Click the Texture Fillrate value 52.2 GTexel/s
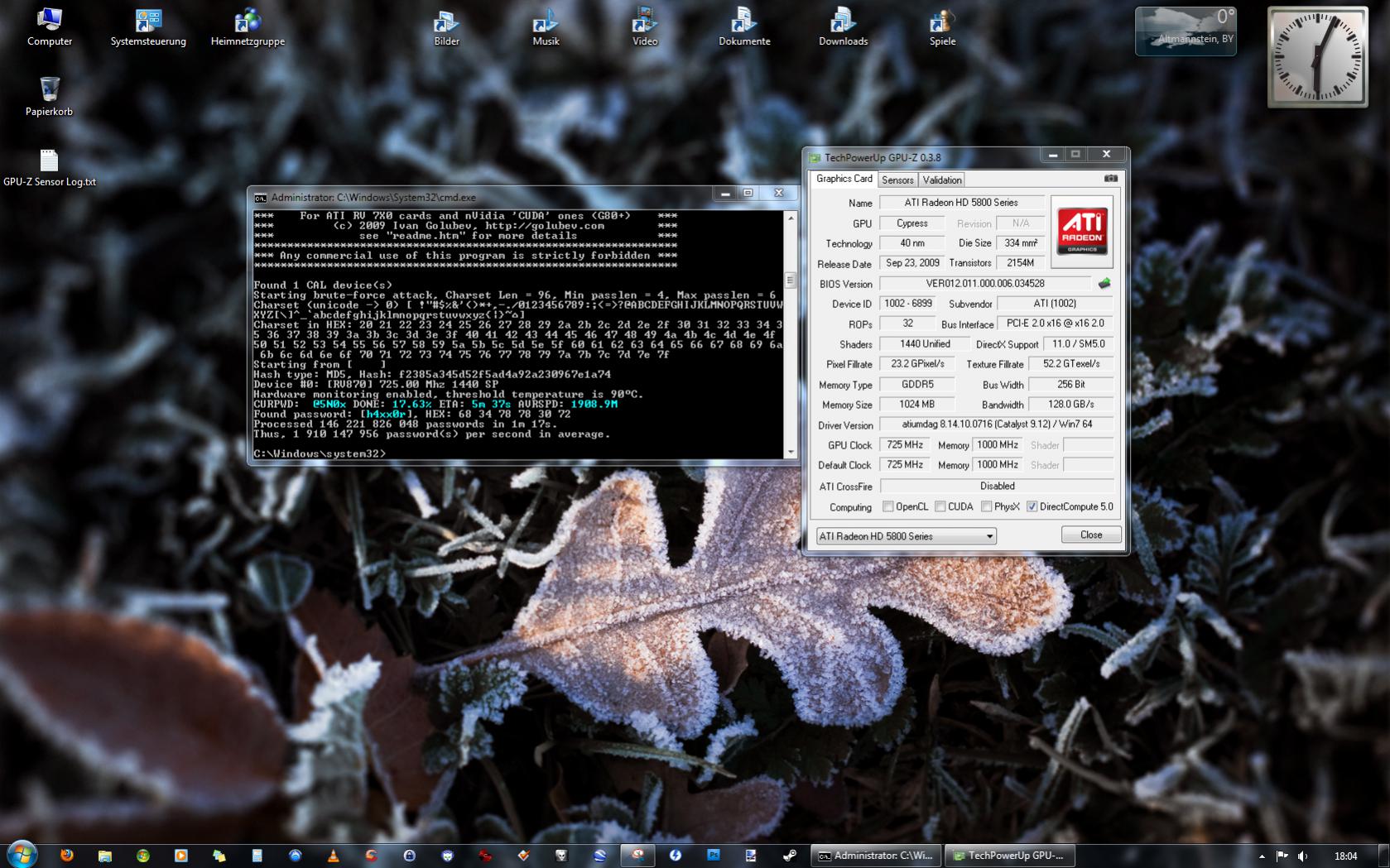 point(1071,364)
